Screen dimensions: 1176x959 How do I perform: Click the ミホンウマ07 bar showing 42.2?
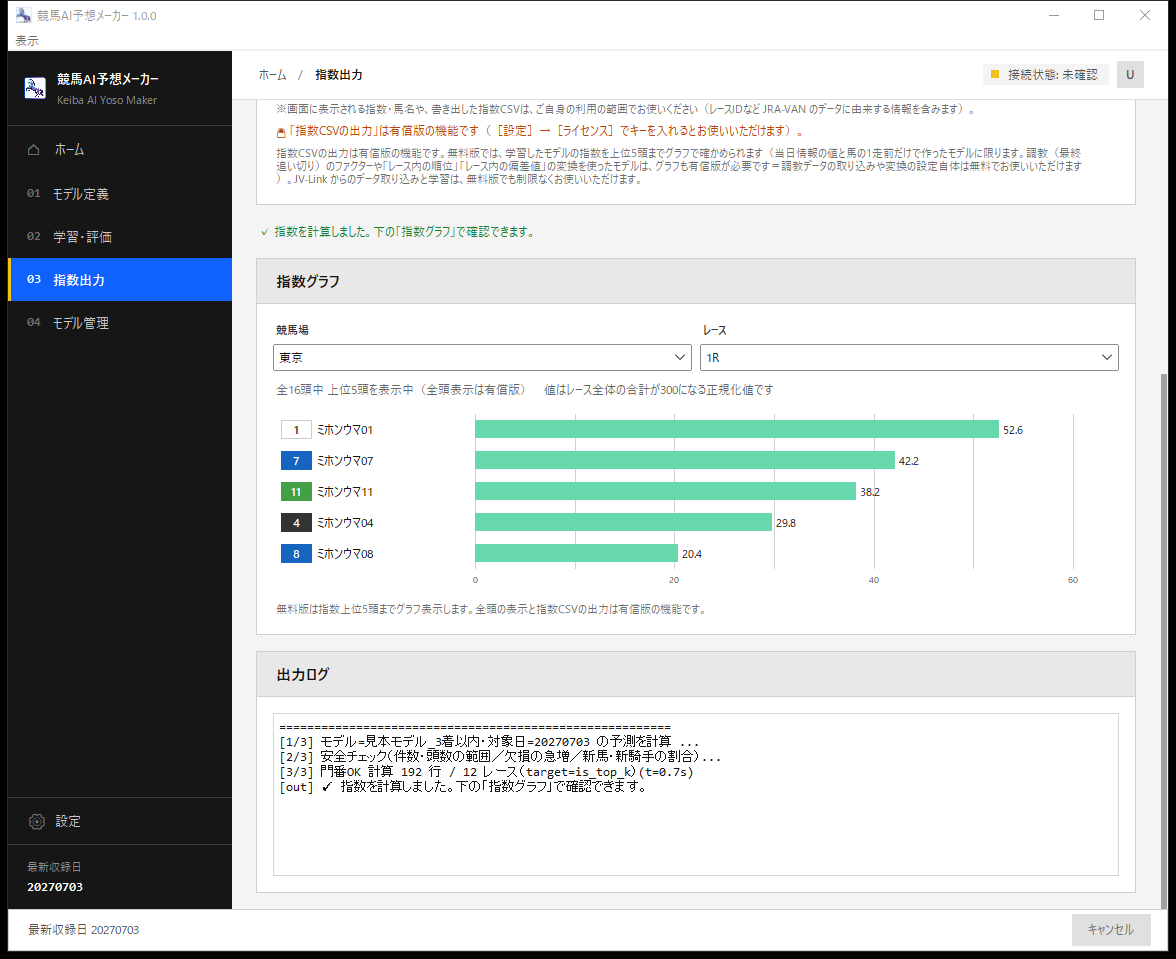(x=685, y=460)
